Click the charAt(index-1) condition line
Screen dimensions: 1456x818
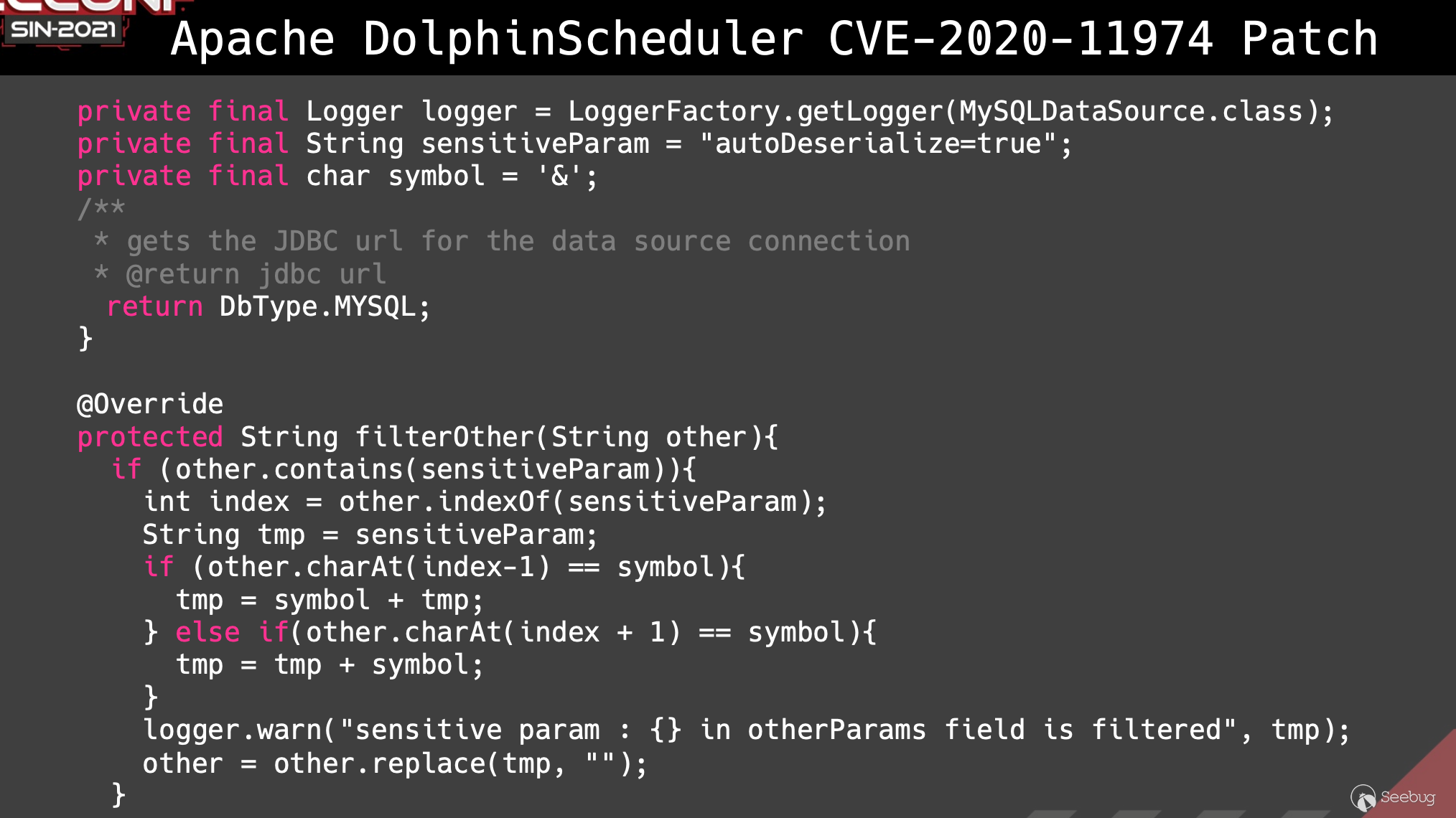(444, 568)
